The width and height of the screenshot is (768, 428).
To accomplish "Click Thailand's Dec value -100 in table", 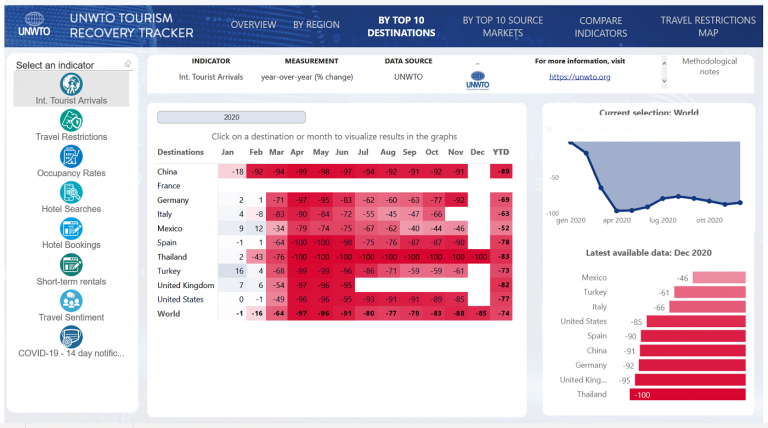I will point(479,257).
